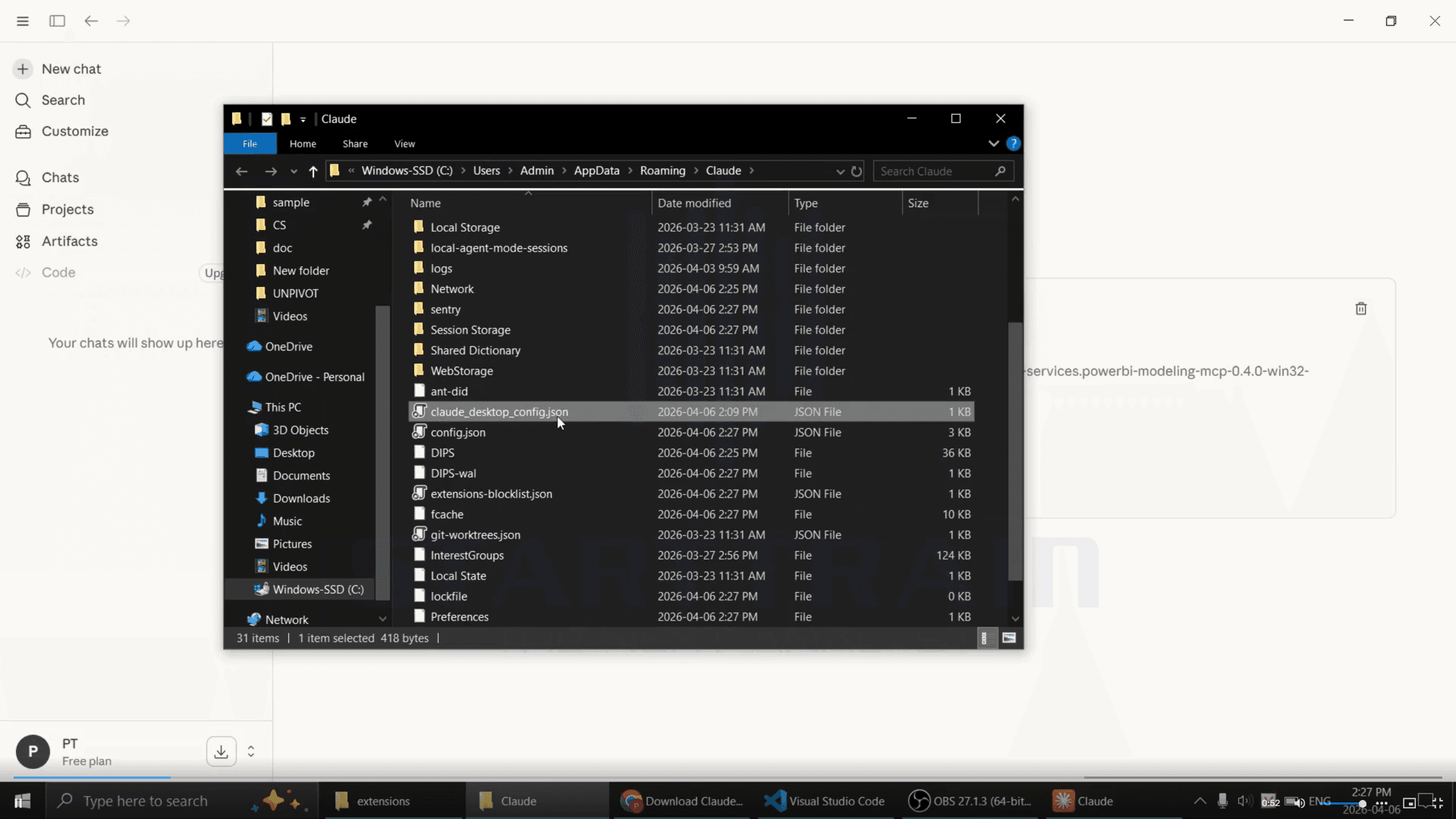Open address bar history dropdown
This screenshot has width=1456, height=819.
[840, 172]
